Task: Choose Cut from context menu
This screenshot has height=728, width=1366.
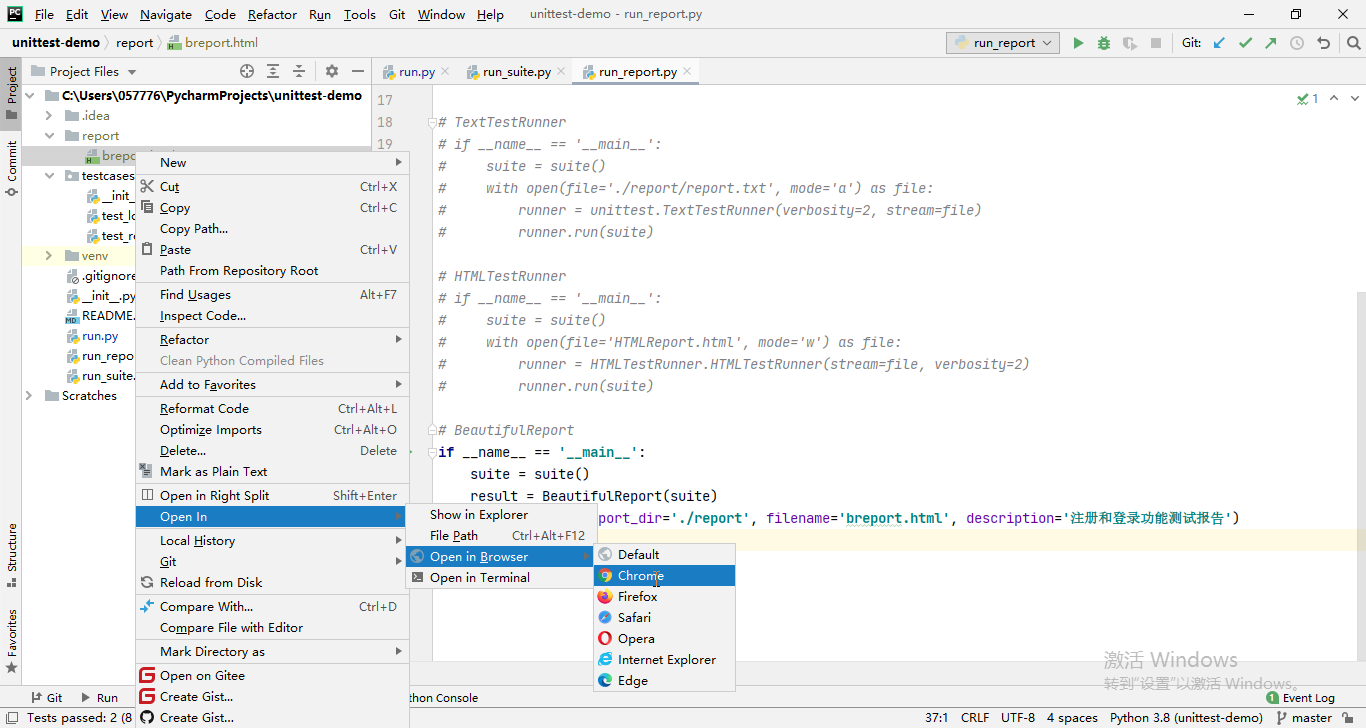Action: click(x=272, y=187)
